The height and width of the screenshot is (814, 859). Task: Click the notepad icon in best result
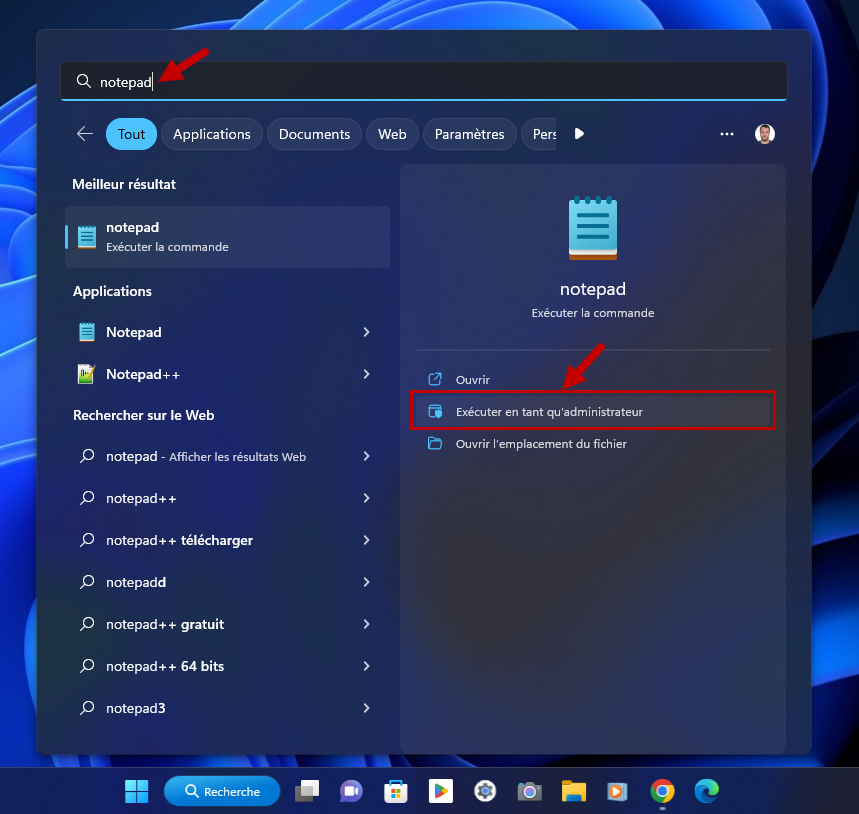(87, 237)
